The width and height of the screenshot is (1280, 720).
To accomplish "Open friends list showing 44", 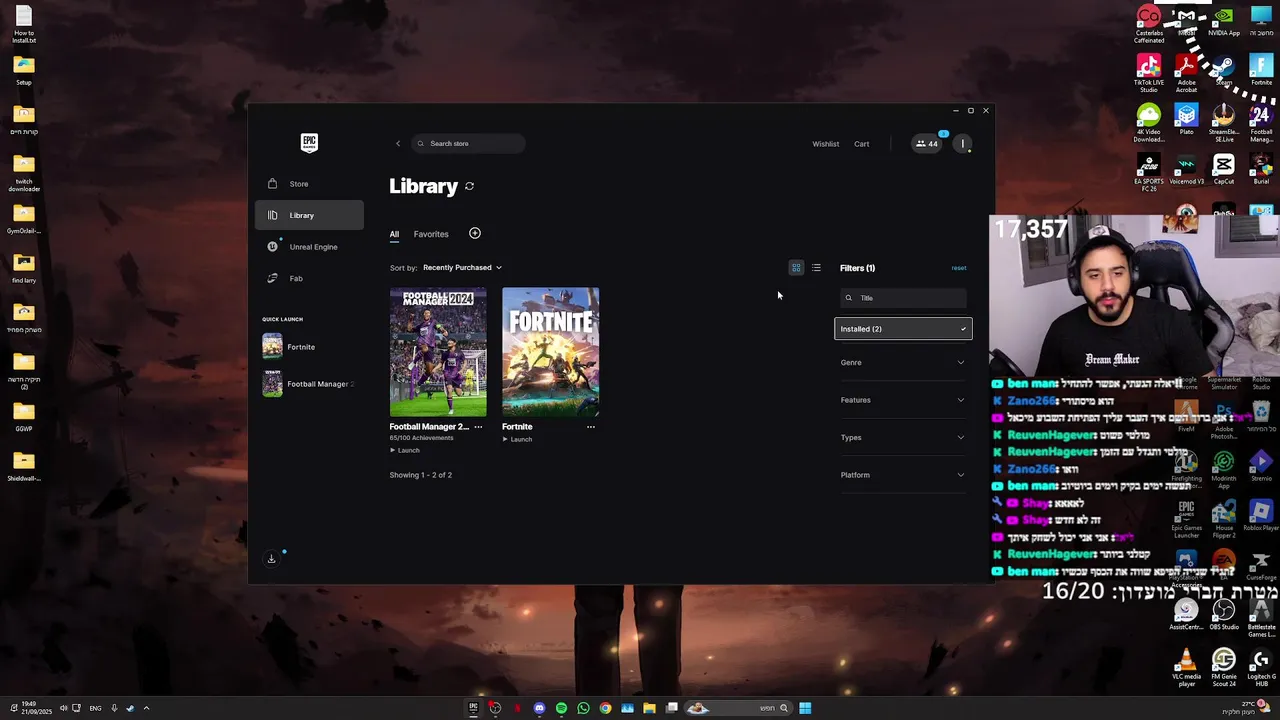I will coord(926,144).
